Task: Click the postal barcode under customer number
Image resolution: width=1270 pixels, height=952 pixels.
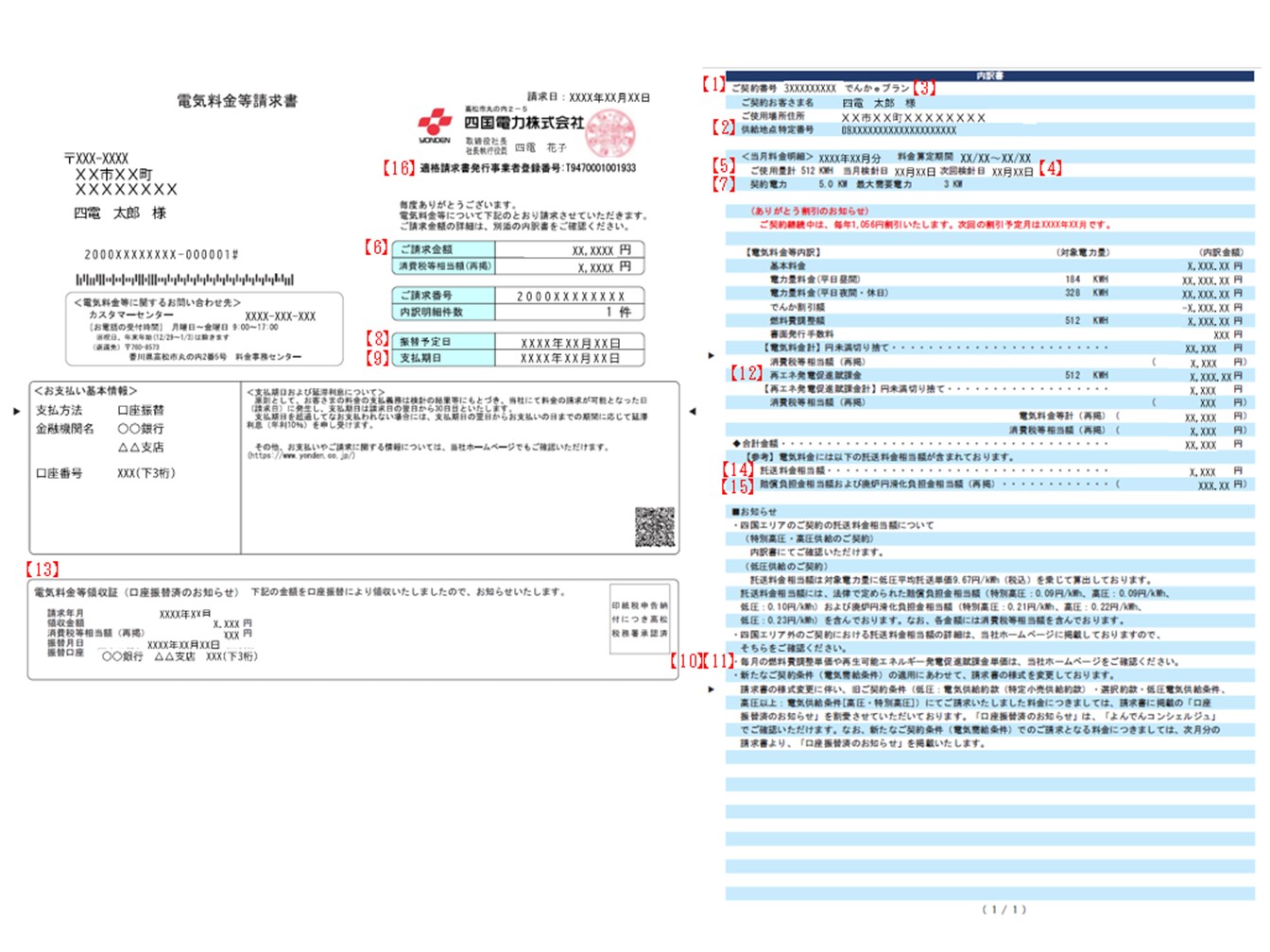Action: pos(184,280)
